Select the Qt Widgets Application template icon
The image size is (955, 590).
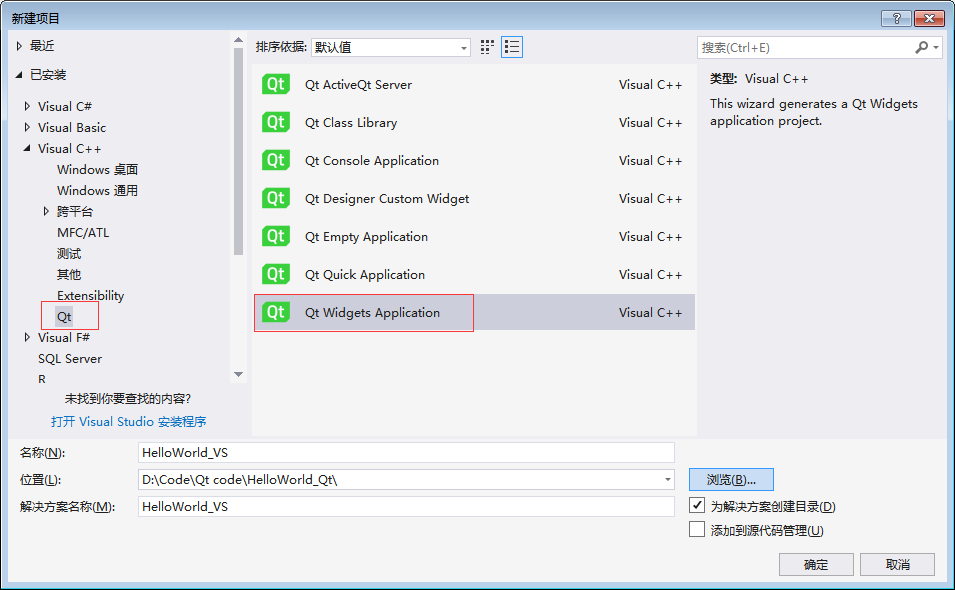click(x=275, y=312)
